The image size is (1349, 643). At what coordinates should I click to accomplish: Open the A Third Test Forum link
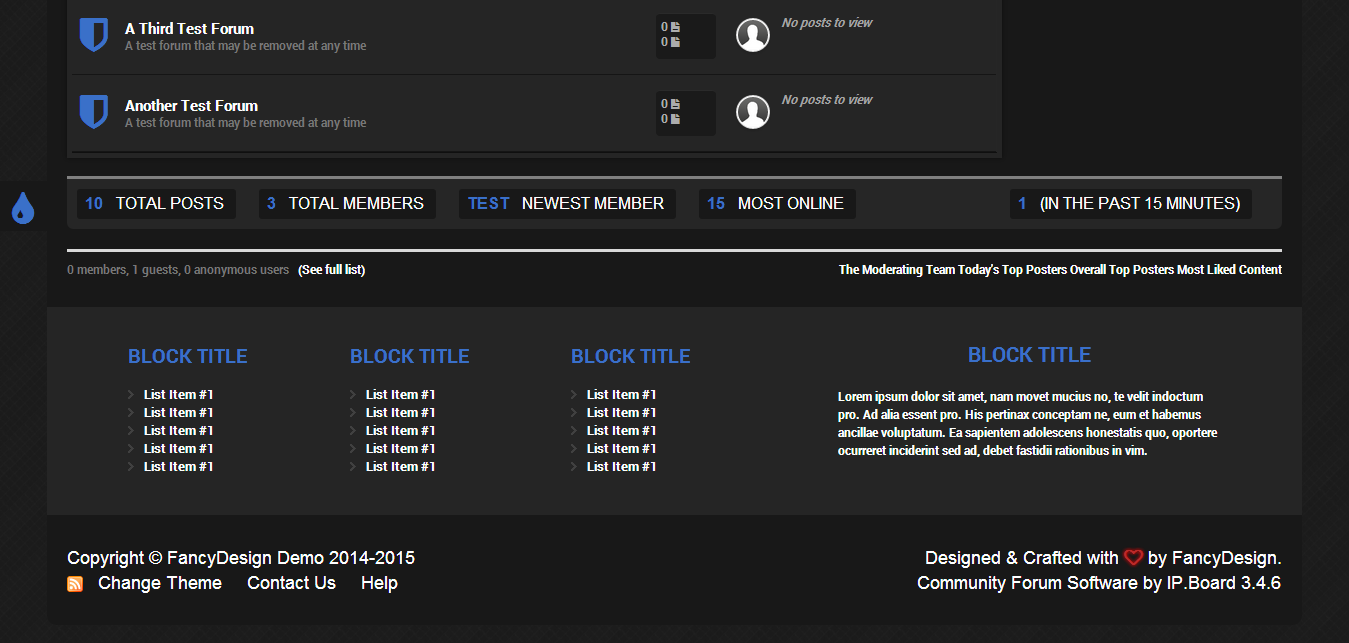coord(189,29)
